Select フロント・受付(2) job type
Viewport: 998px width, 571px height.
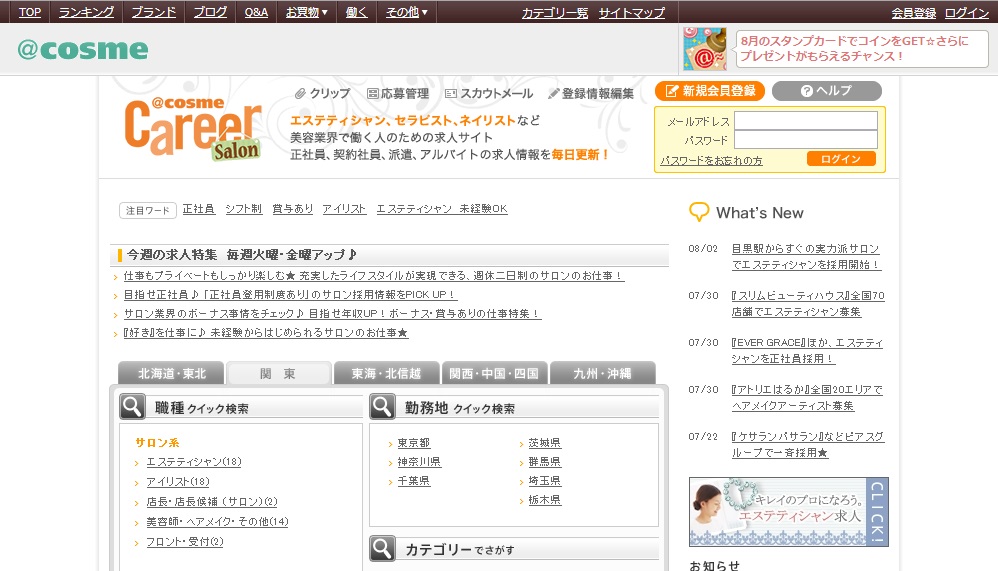(185, 542)
